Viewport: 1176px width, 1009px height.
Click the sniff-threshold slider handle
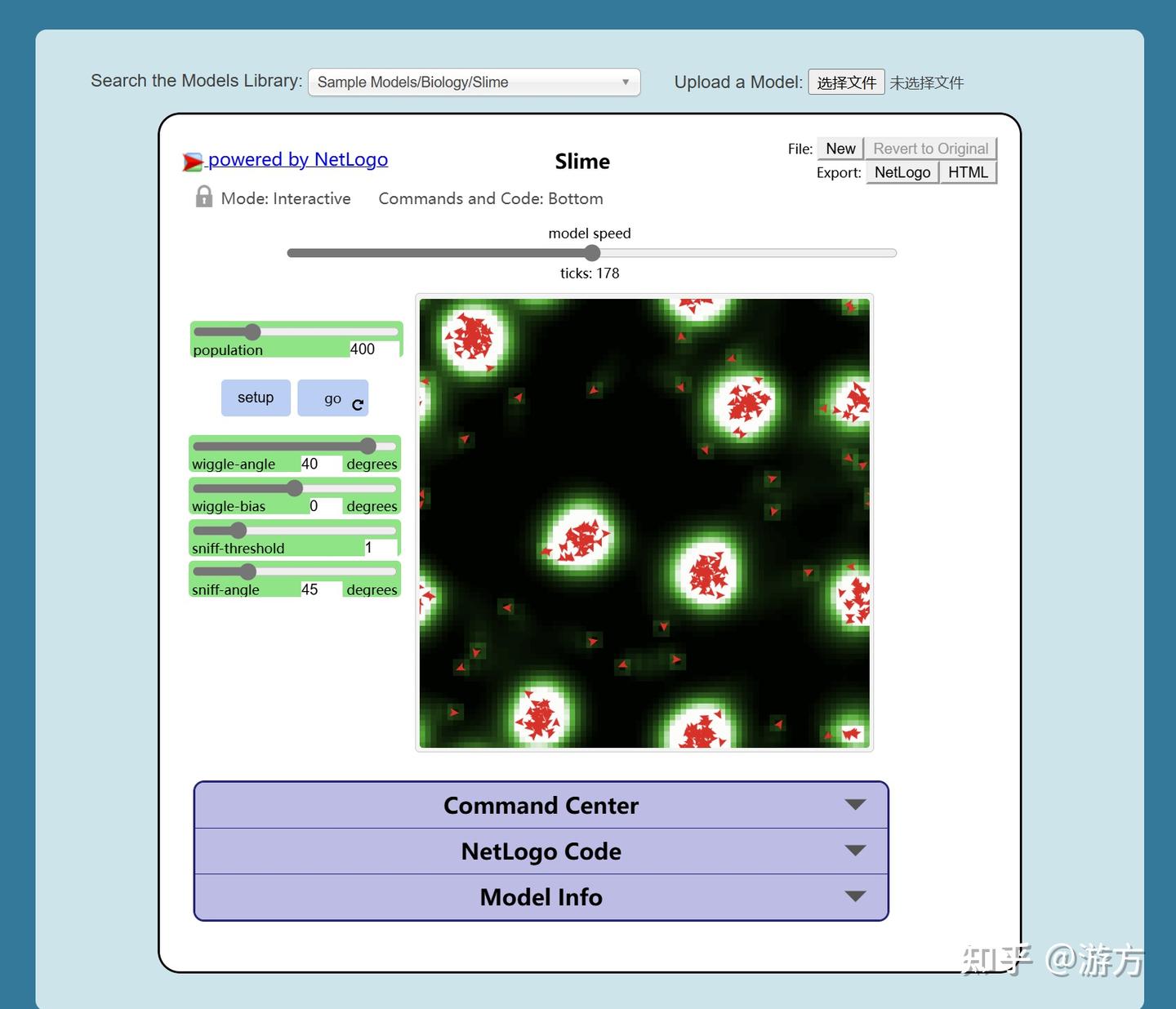[238, 531]
